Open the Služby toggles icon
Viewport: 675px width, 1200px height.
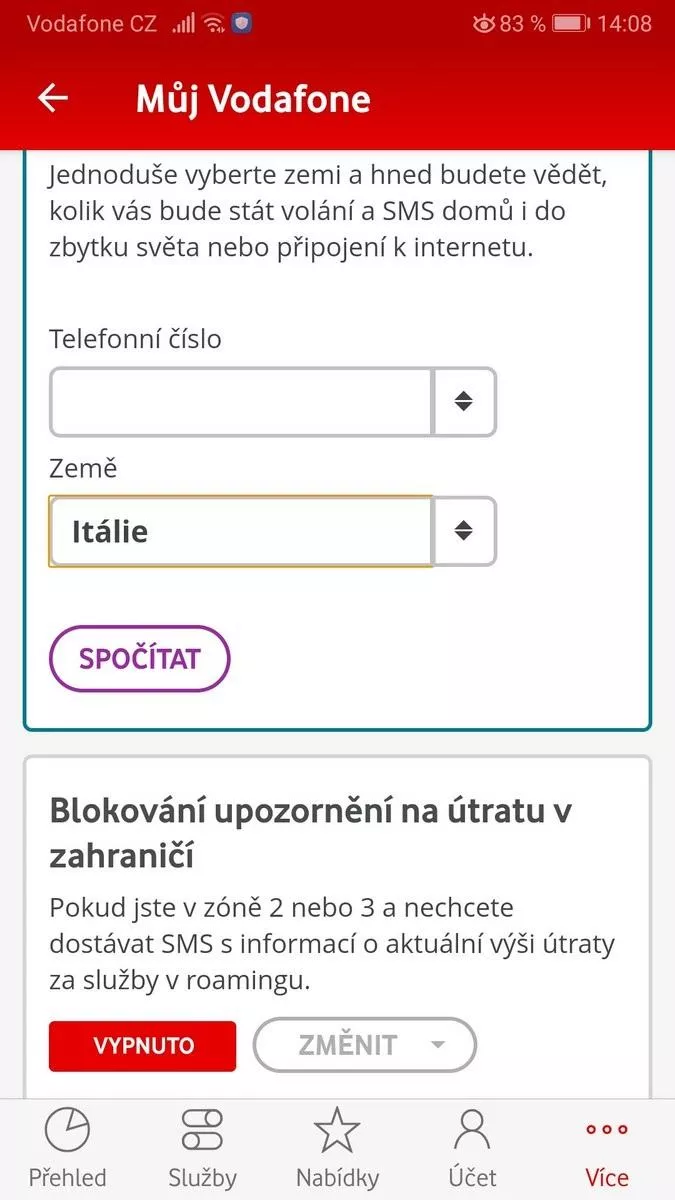pos(202,1130)
